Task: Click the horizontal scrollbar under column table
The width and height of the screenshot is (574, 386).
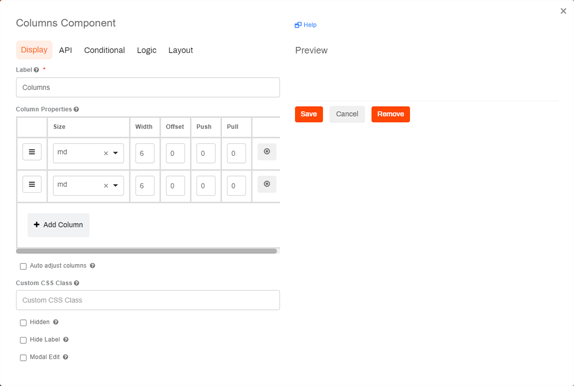Action: click(x=146, y=251)
